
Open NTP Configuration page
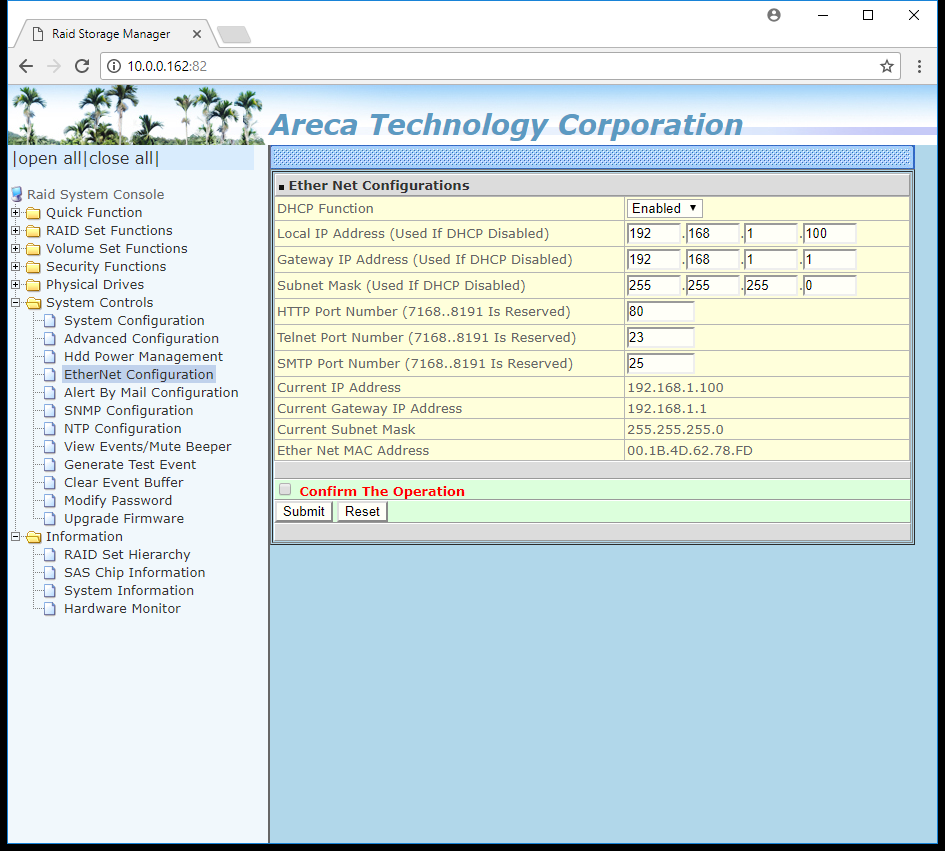click(123, 429)
